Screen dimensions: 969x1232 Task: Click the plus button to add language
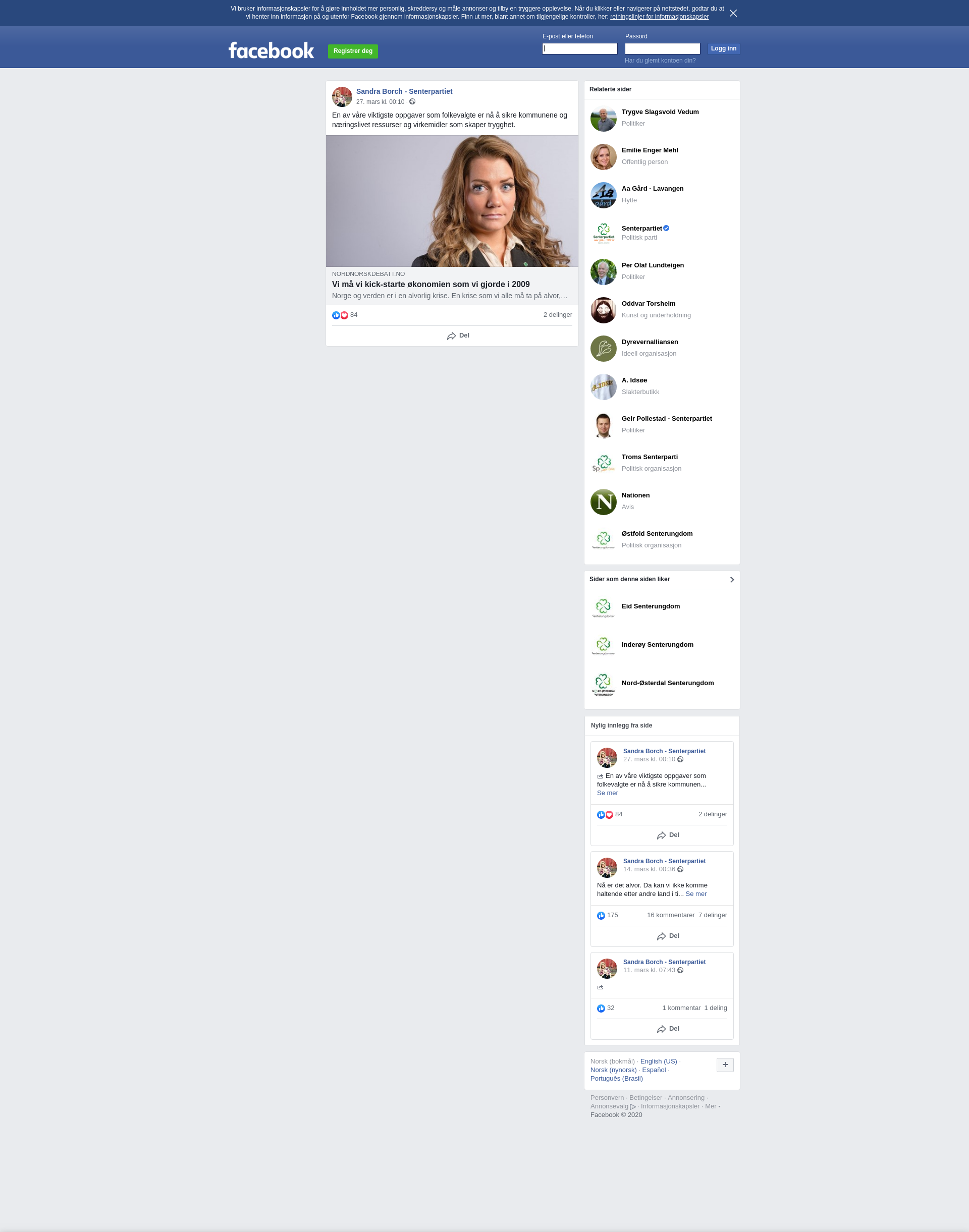click(725, 1065)
